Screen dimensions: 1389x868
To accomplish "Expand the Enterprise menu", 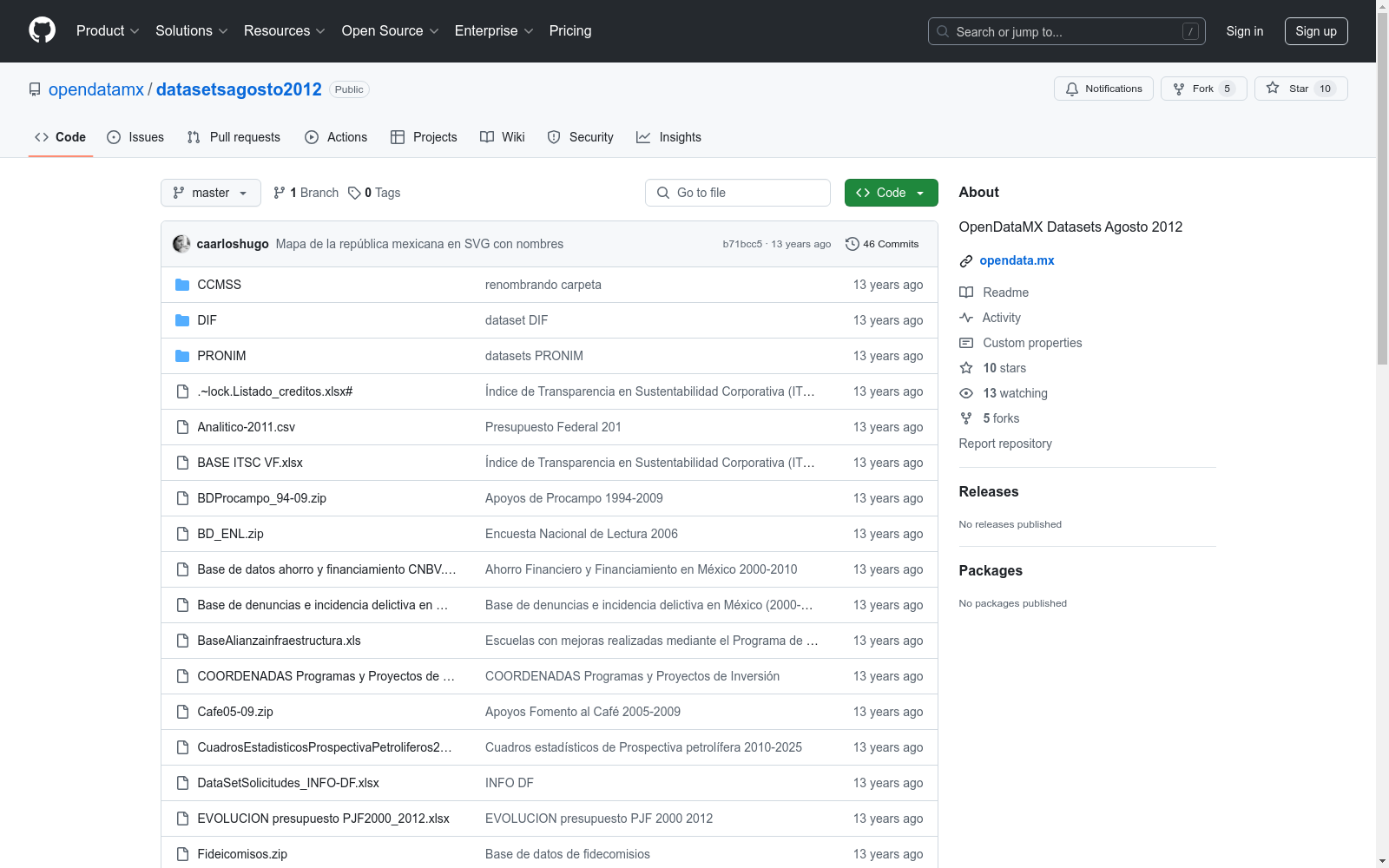I will point(494,30).
